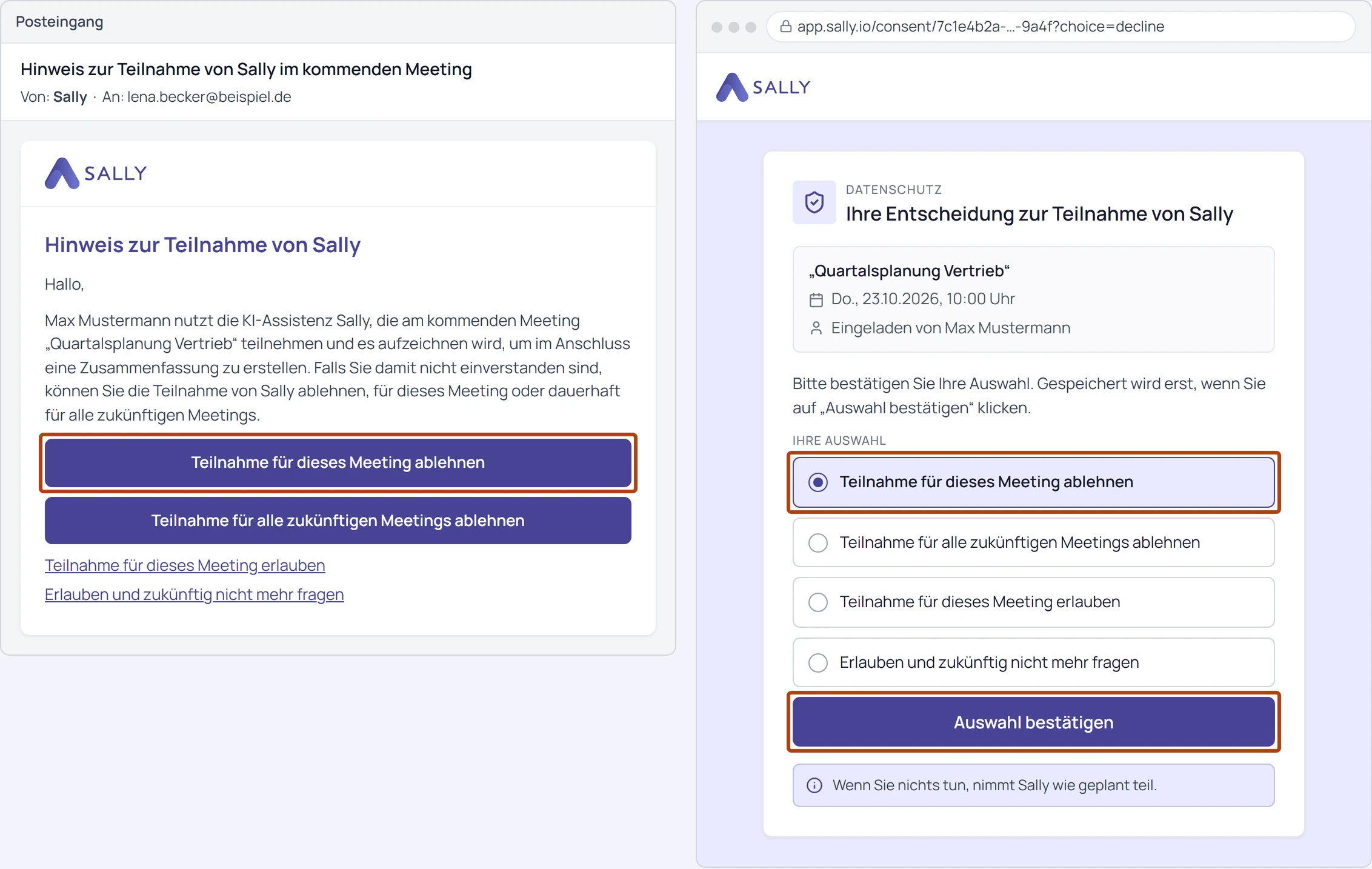This screenshot has width=1372, height=869.
Task: Click the 'DATENSCHUTZ' label
Action: point(894,190)
